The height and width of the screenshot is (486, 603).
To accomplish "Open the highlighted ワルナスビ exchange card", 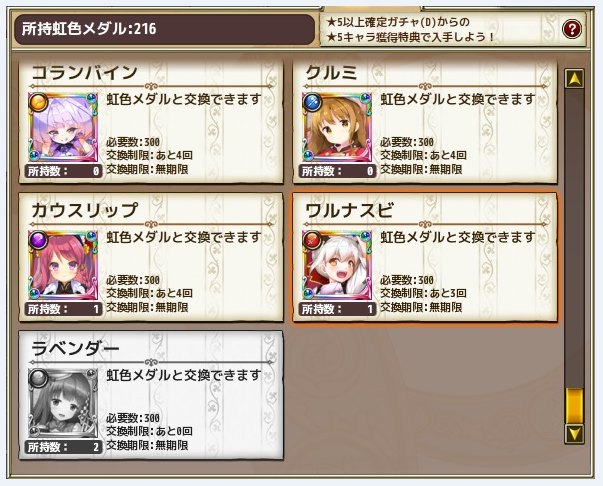I will click(x=425, y=257).
